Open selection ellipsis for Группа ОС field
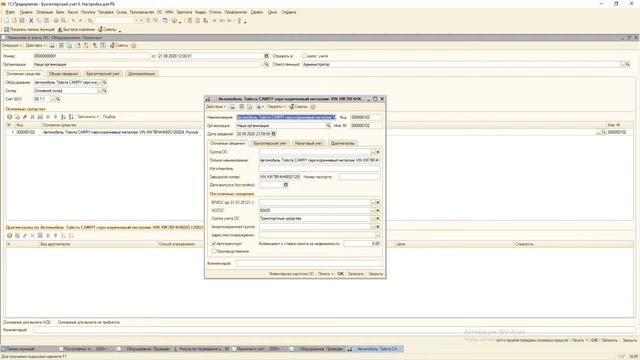The height and width of the screenshot is (360, 640). click(373, 152)
